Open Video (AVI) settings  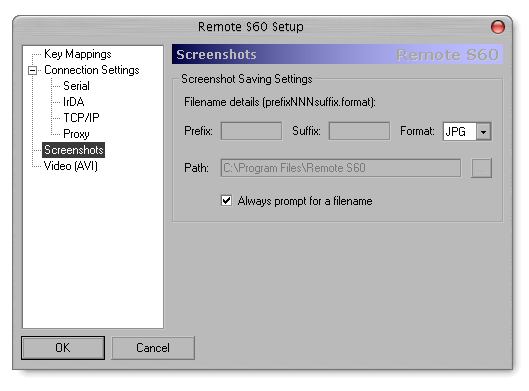(71, 166)
